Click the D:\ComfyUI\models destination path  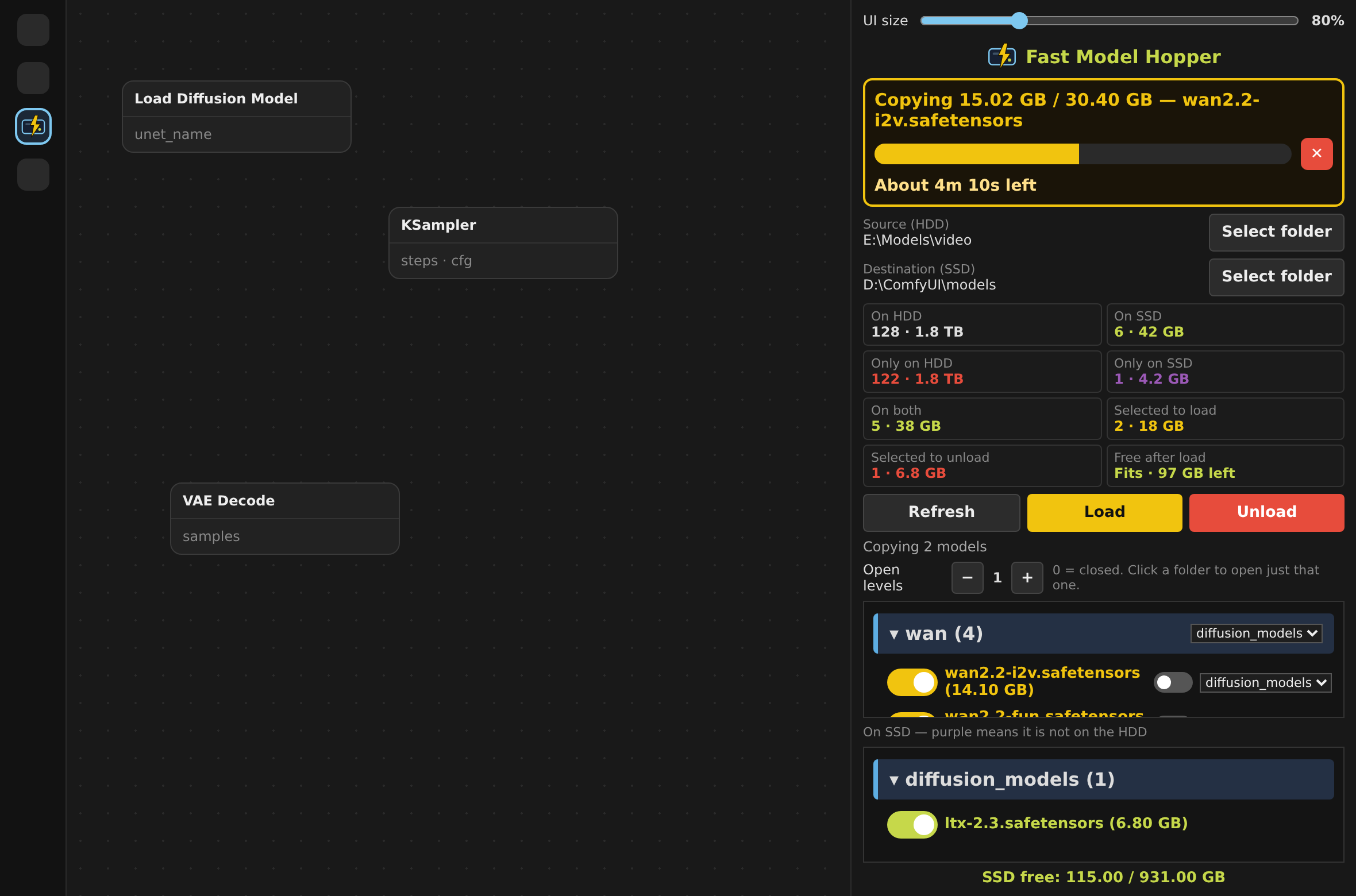point(929,285)
